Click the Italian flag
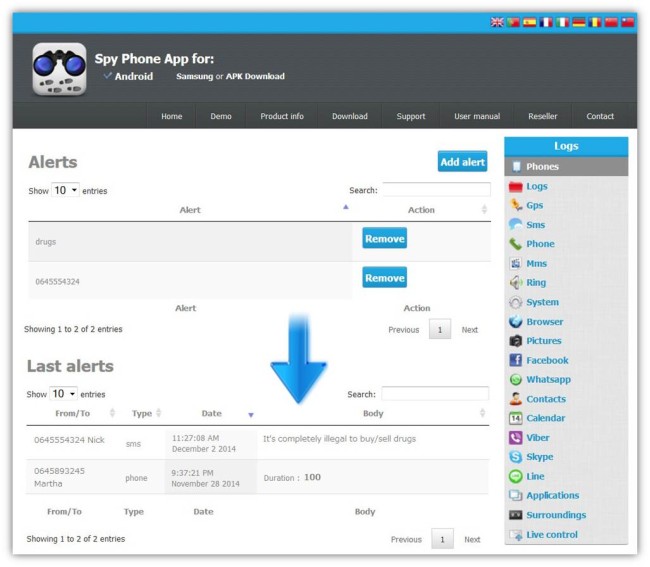The image size is (650, 567). point(562,22)
